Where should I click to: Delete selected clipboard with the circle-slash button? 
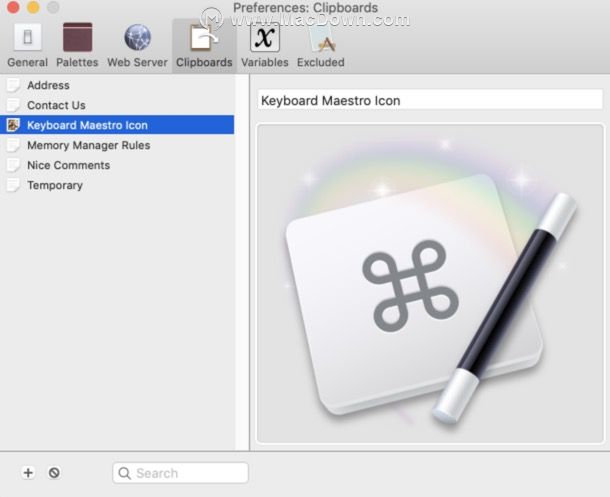54,473
